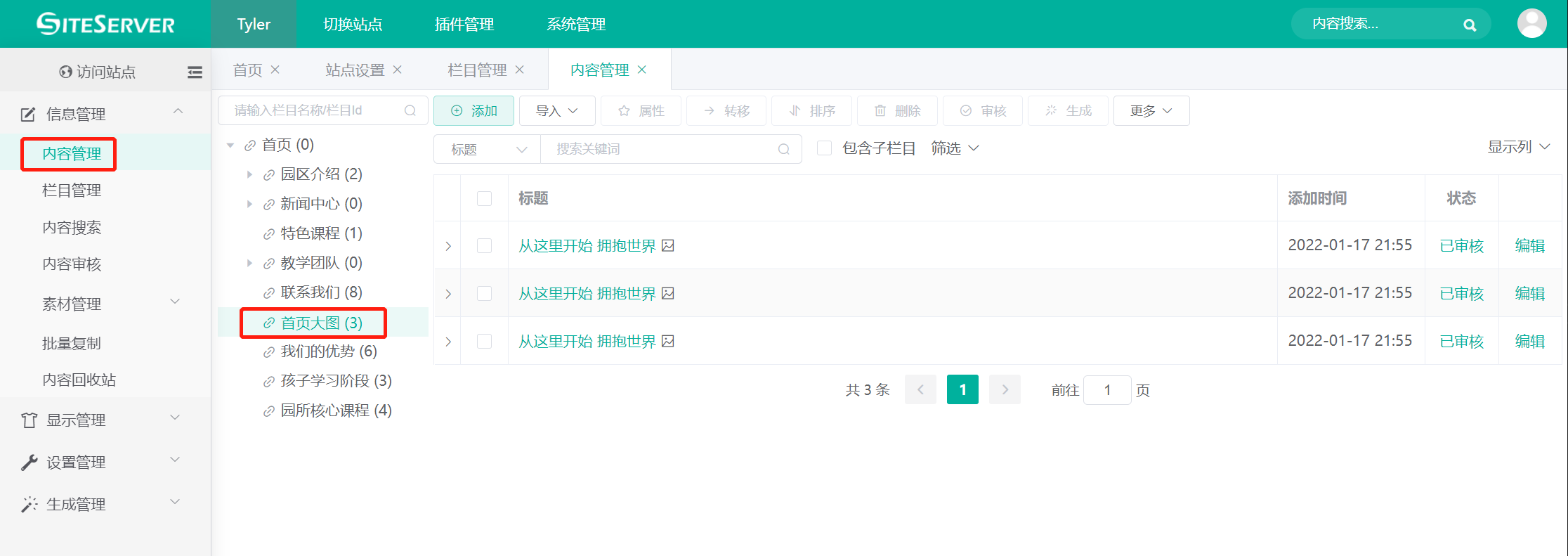
Task: Close the 栏目管理 tab with its X
Action: pos(520,70)
